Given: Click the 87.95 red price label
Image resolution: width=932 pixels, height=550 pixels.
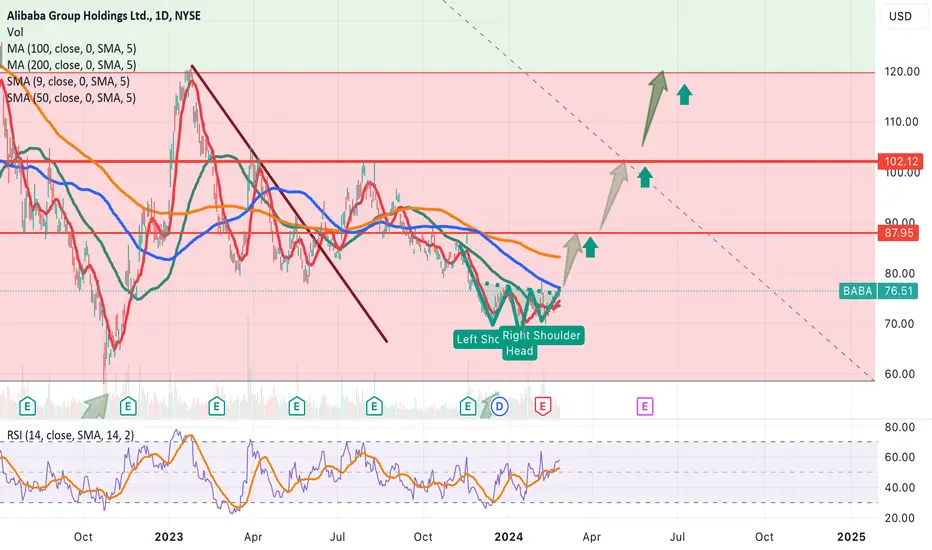Looking at the screenshot, I should [x=898, y=232].
